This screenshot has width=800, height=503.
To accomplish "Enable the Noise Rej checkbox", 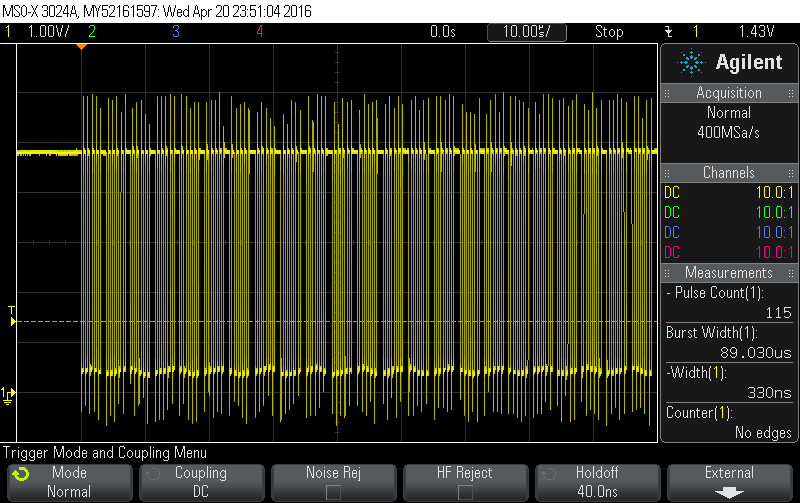I will [x=333, y=492].
